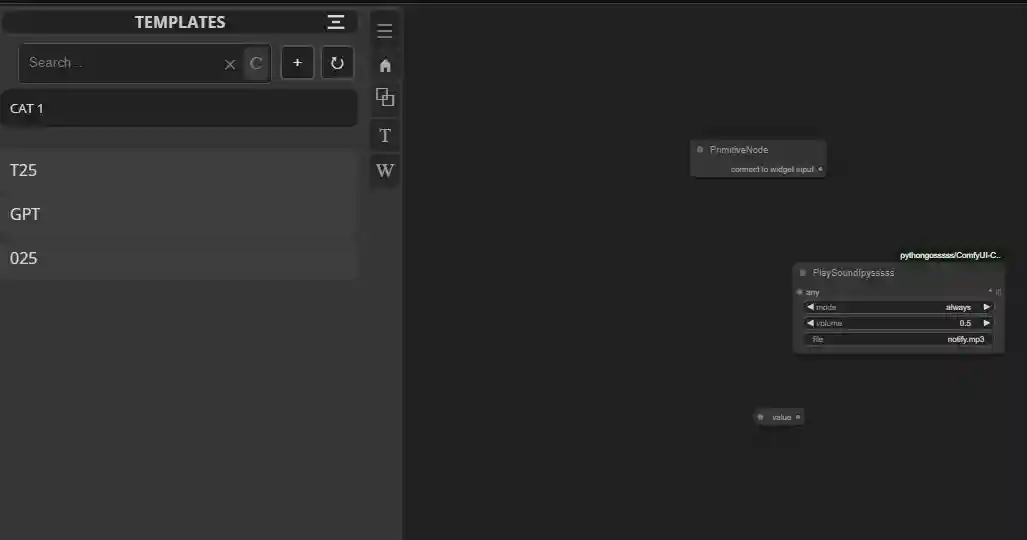Click the overlapping squares icon in the side toolbar
Viewport: 1027px width, 540px height.
[x=385, y=97]
